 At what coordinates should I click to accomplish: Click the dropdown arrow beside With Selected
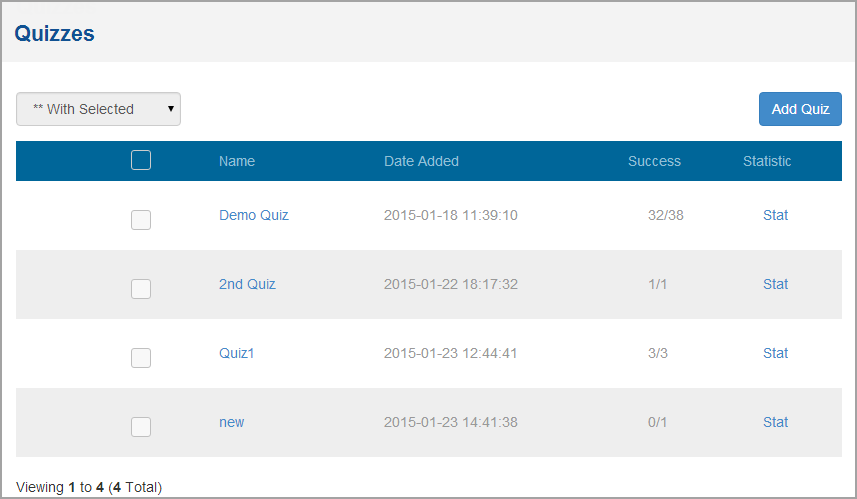point(171,109)
